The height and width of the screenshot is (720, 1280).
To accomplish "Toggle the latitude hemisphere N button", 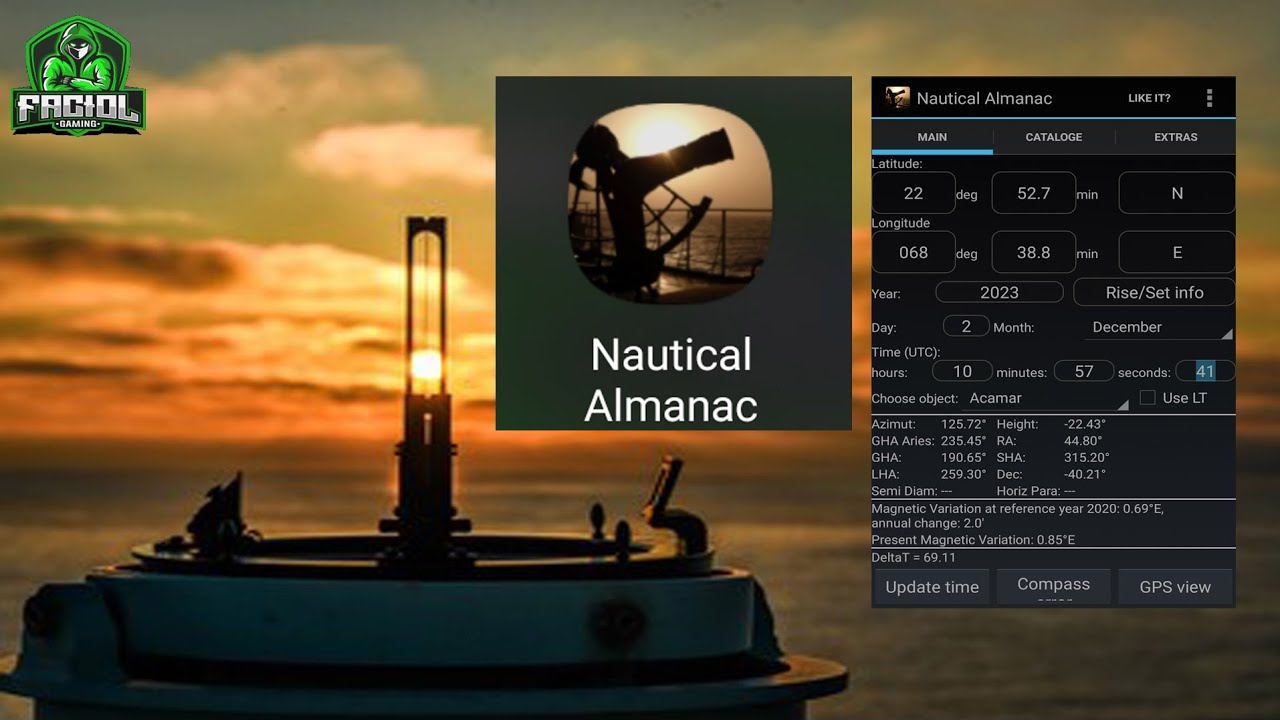I will coord(1176,193).
